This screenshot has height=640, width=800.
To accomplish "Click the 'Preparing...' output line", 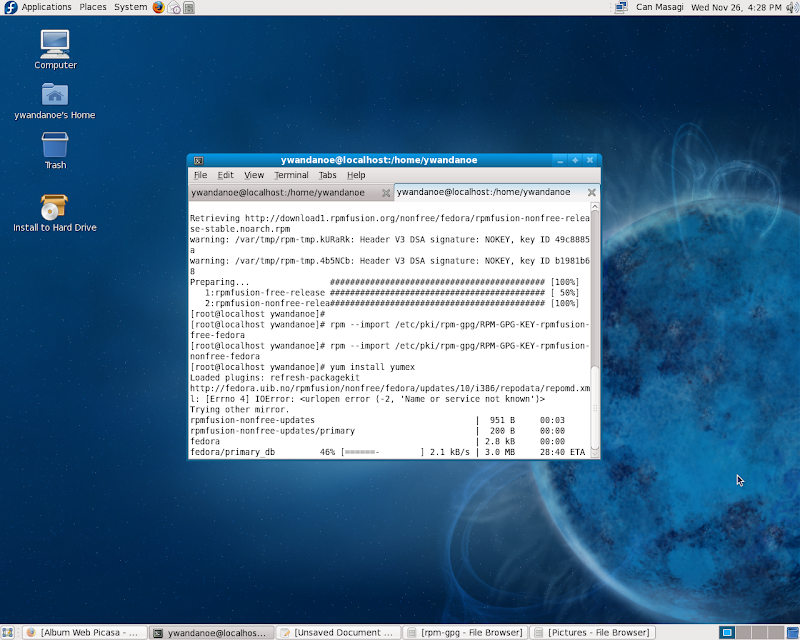I will [385, 282].
